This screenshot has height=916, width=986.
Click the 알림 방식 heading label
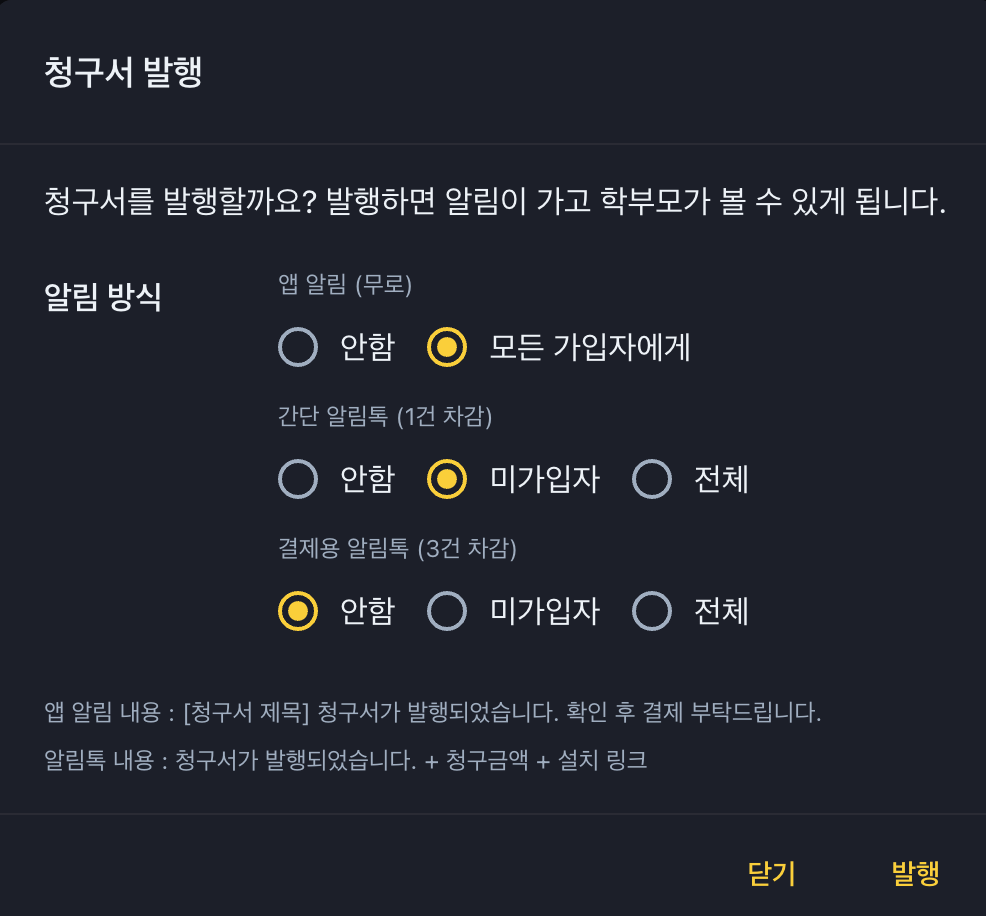[103, 298]
